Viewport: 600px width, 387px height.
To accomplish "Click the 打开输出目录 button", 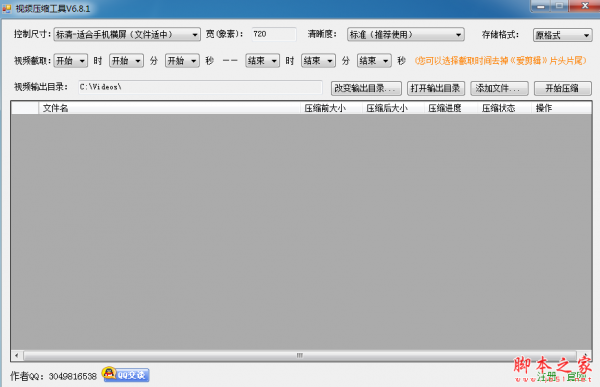I will point(436,88).
